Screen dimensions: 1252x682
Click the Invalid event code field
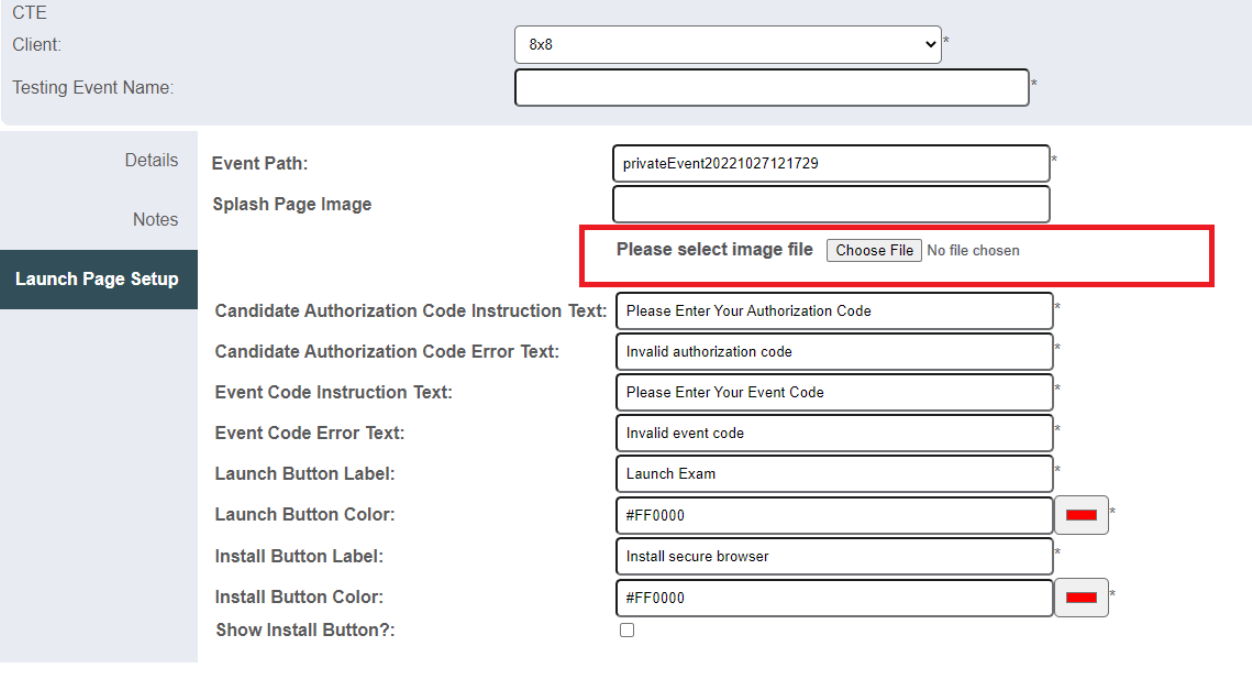pyautogui.click(x=833, y=433)
